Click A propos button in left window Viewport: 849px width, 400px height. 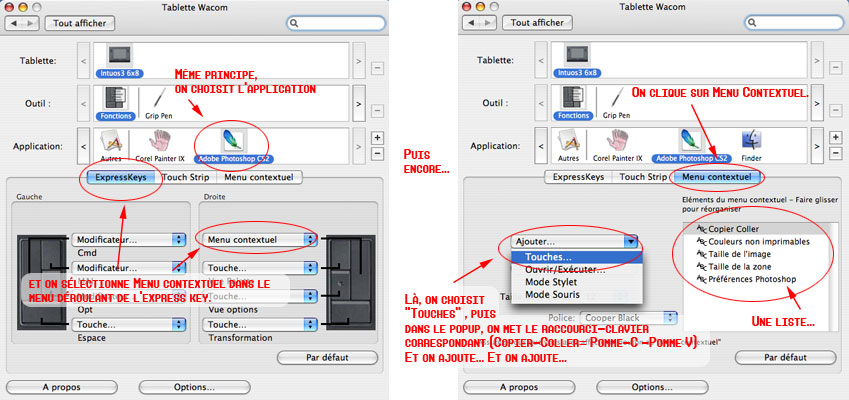pos(61,387)
